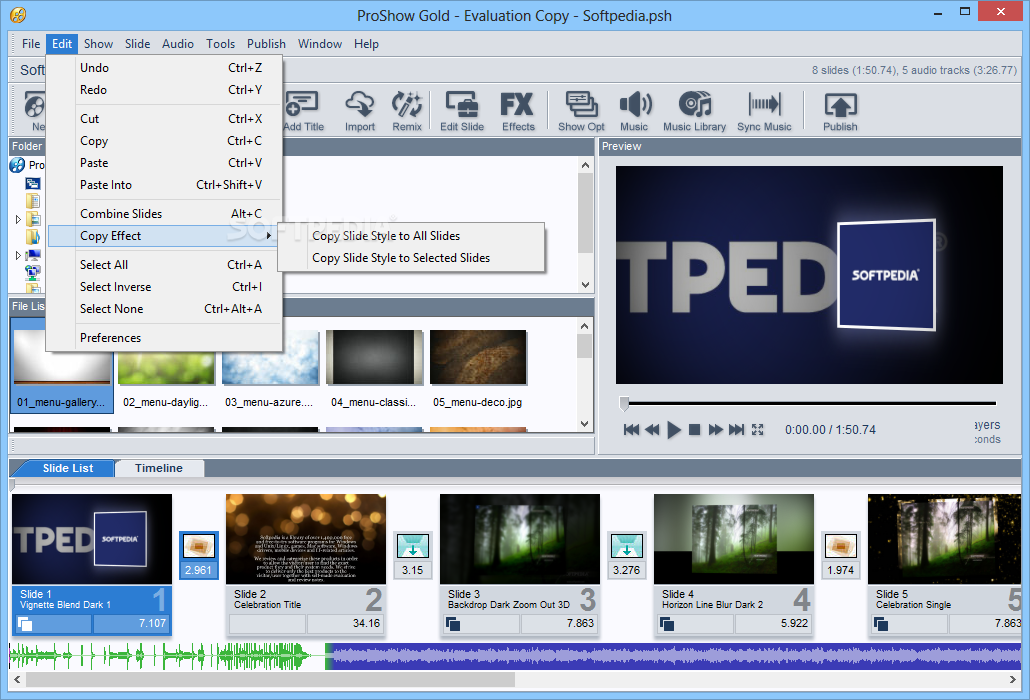Screen dimensions: 1030x700
Task: Open Edit Slide from the toolbar
Action: [462, 111]
